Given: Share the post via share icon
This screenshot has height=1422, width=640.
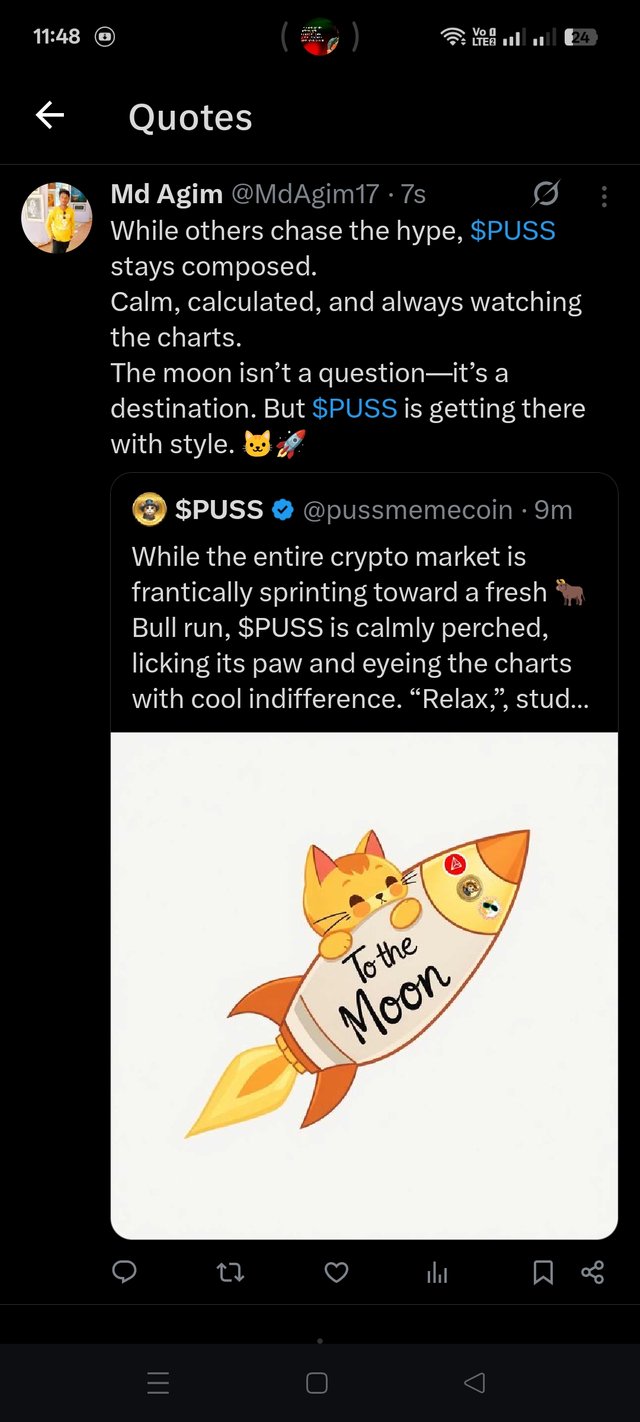Looking at the screenshot, I should pyautogui.click(x=592, y=1272).
